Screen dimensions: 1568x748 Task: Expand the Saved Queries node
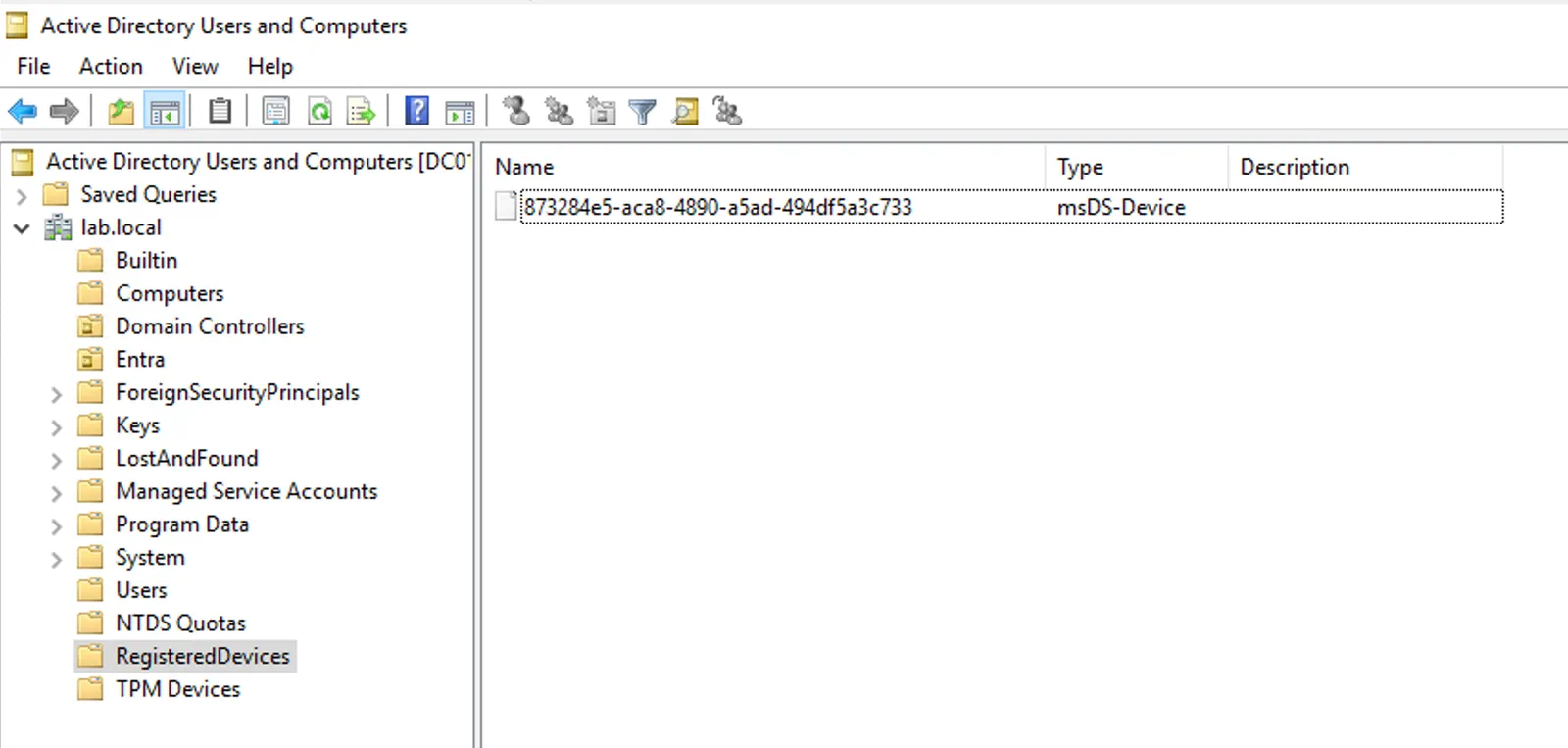tap(22, 196)
